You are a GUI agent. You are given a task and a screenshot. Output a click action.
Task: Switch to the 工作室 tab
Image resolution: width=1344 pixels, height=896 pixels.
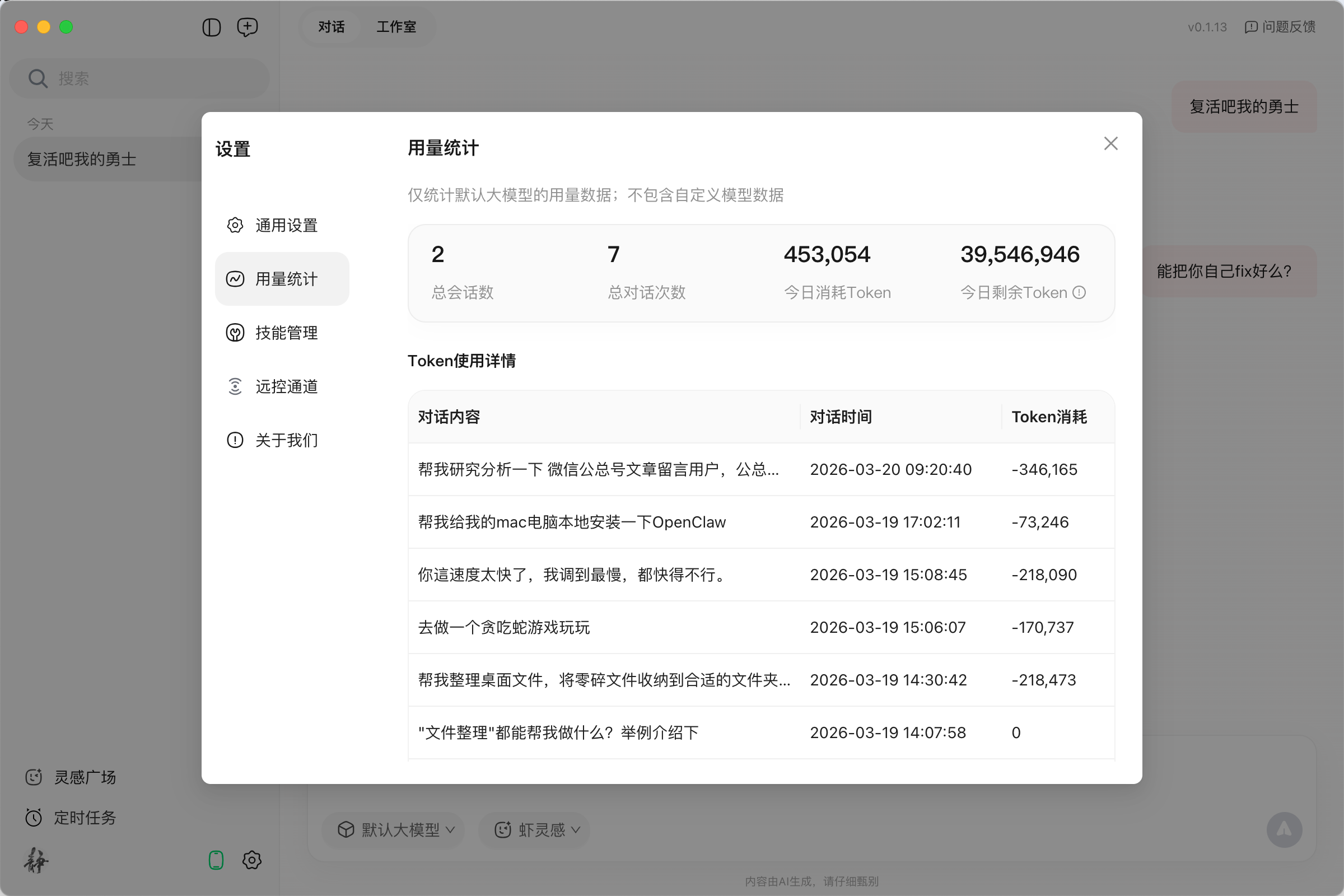[x=396, y=26]
